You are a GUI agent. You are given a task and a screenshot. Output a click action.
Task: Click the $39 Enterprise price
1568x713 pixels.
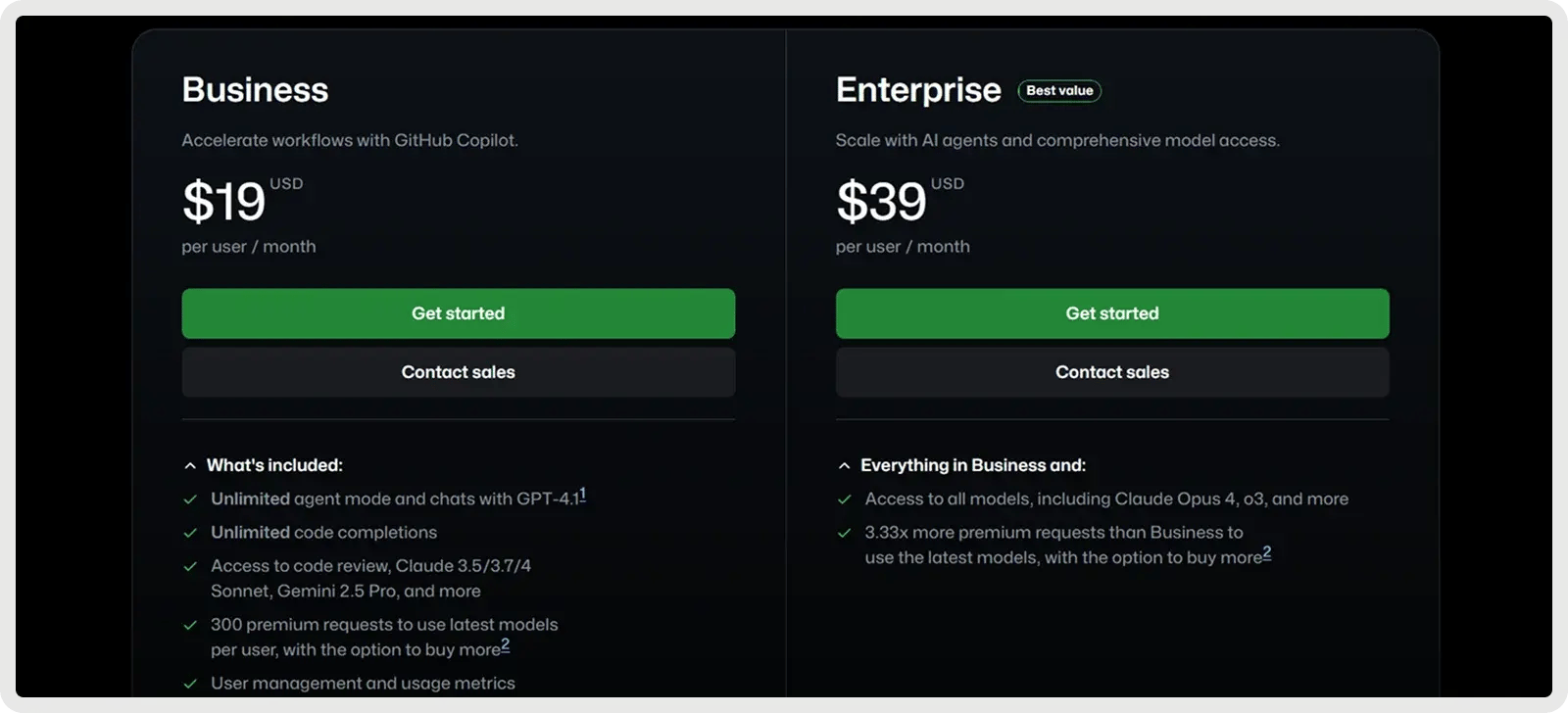881,202
